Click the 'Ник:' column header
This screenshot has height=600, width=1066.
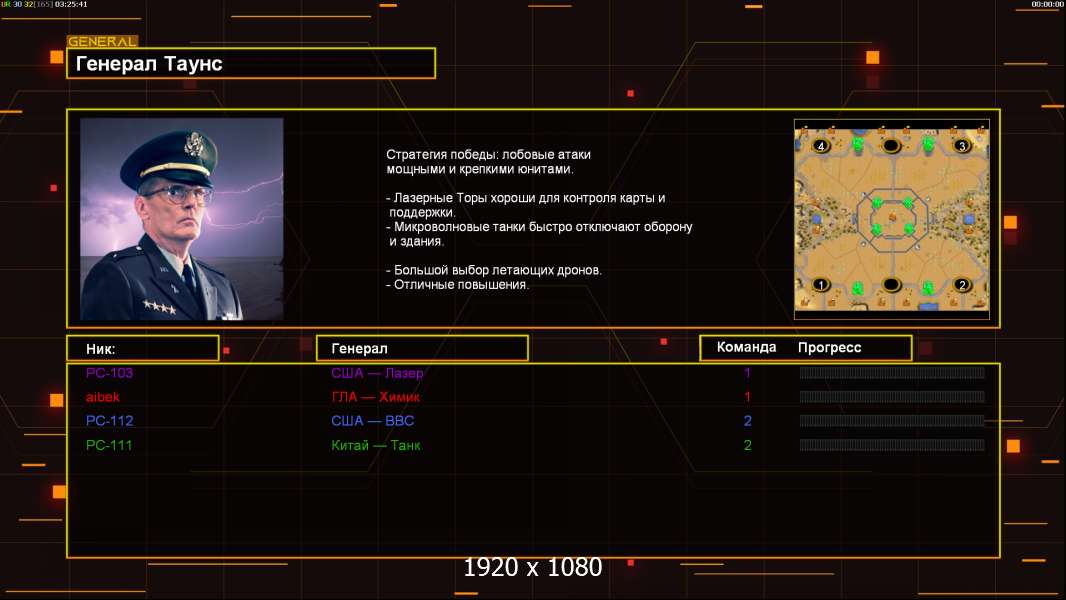pos(143,349)
